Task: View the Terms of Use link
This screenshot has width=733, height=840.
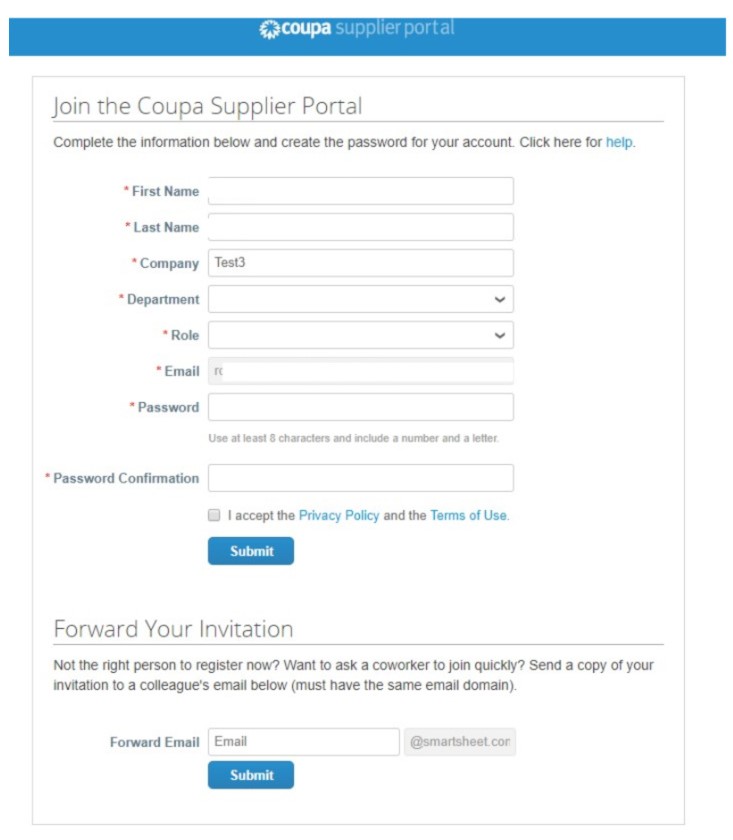Action: 468,516
